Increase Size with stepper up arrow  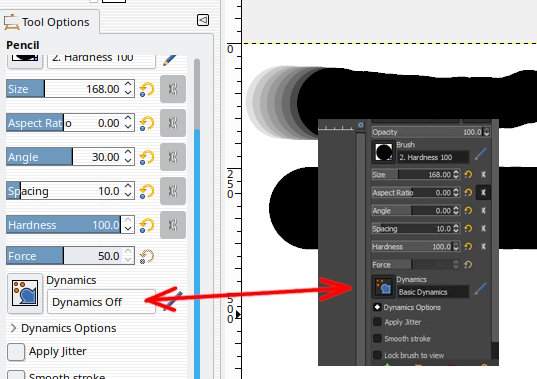pyautogui.click(x=128, y=85)
